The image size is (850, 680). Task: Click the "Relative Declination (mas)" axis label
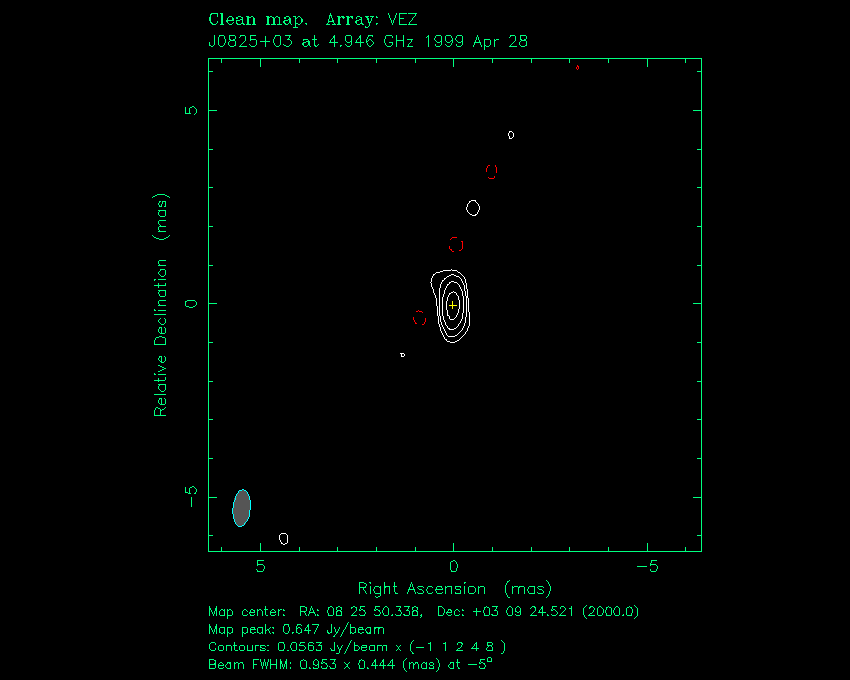pyautogui.click(x=161, y=305)
